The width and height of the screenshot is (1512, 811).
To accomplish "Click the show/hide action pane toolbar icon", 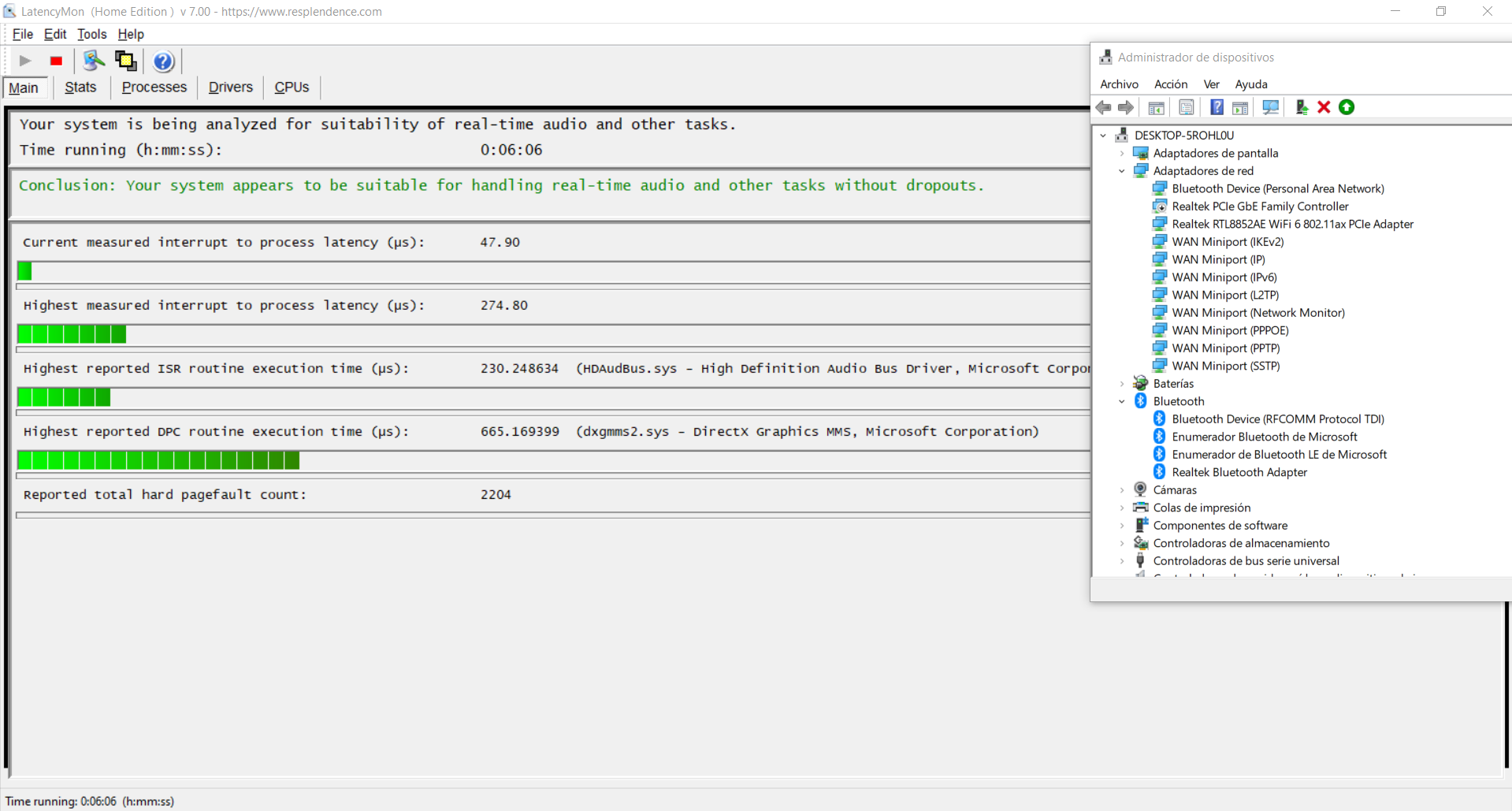I will coord(1240,107).
